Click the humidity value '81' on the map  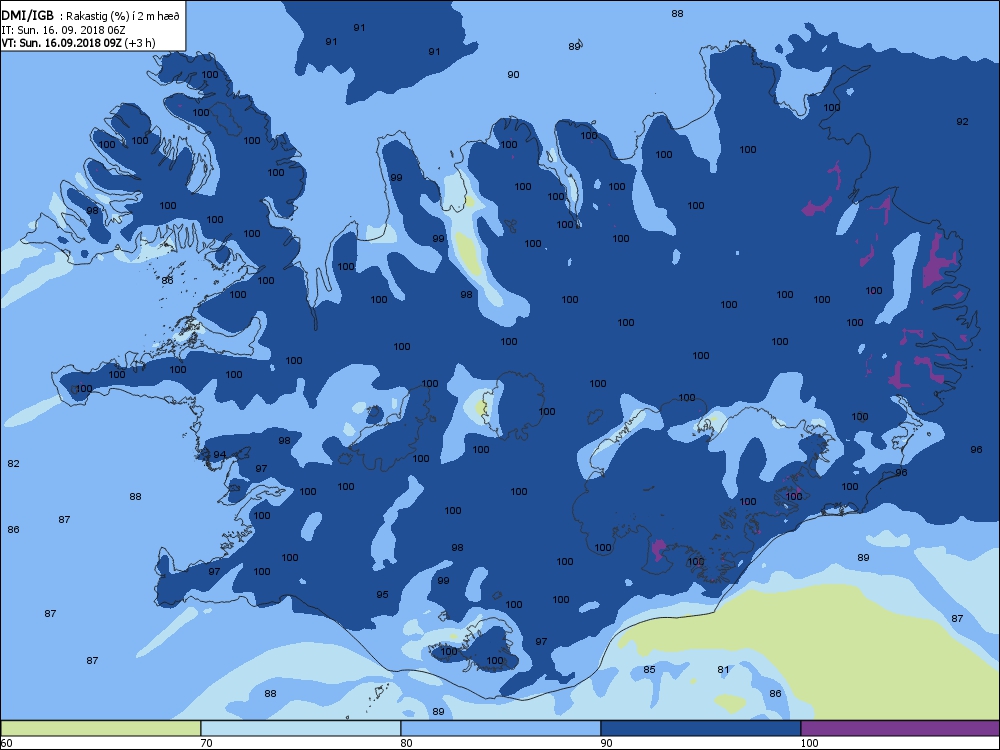pos(723,670)
